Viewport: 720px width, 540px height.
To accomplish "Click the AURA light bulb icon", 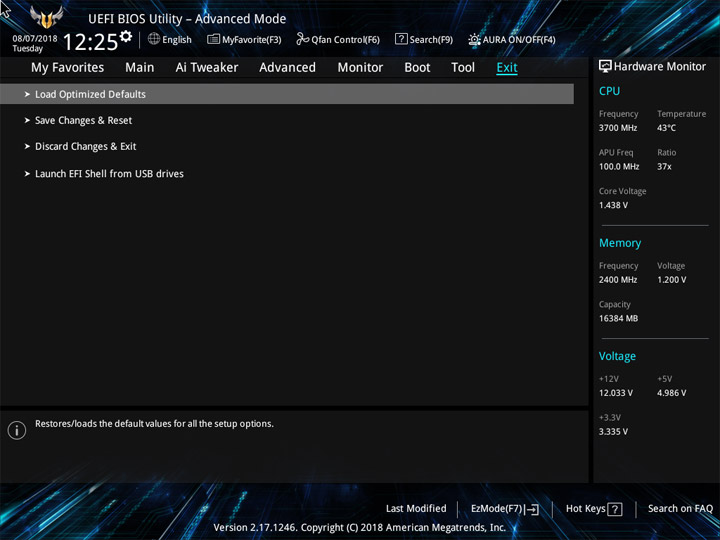I will [x=474, y=39].
